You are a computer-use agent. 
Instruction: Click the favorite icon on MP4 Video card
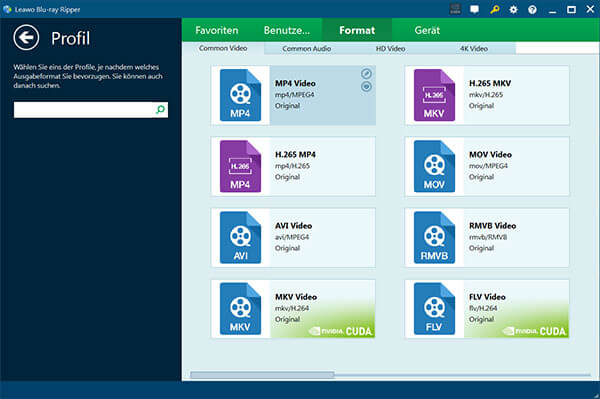point(366,87)
